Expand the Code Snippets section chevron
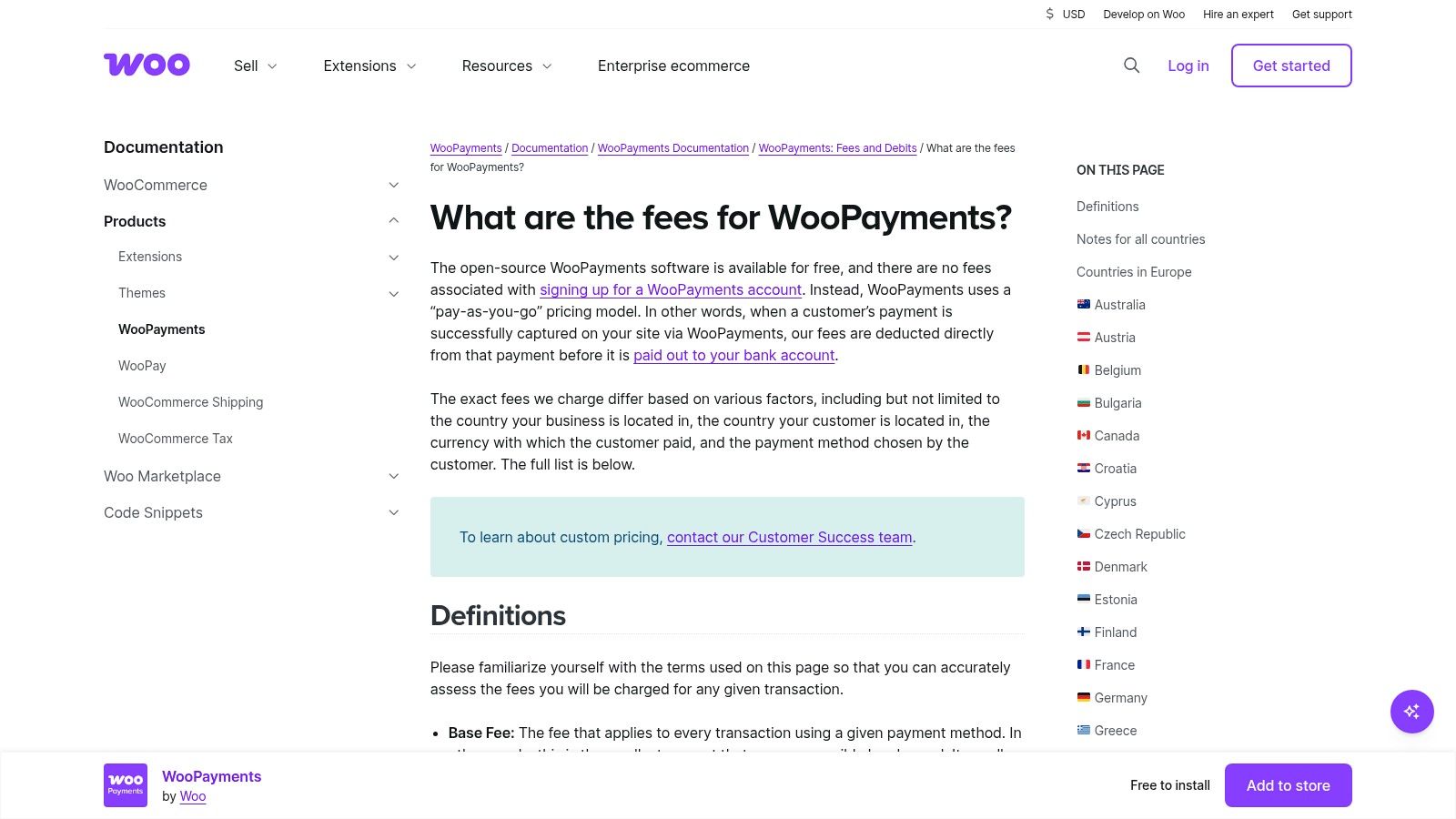 [x=394, y=512]
